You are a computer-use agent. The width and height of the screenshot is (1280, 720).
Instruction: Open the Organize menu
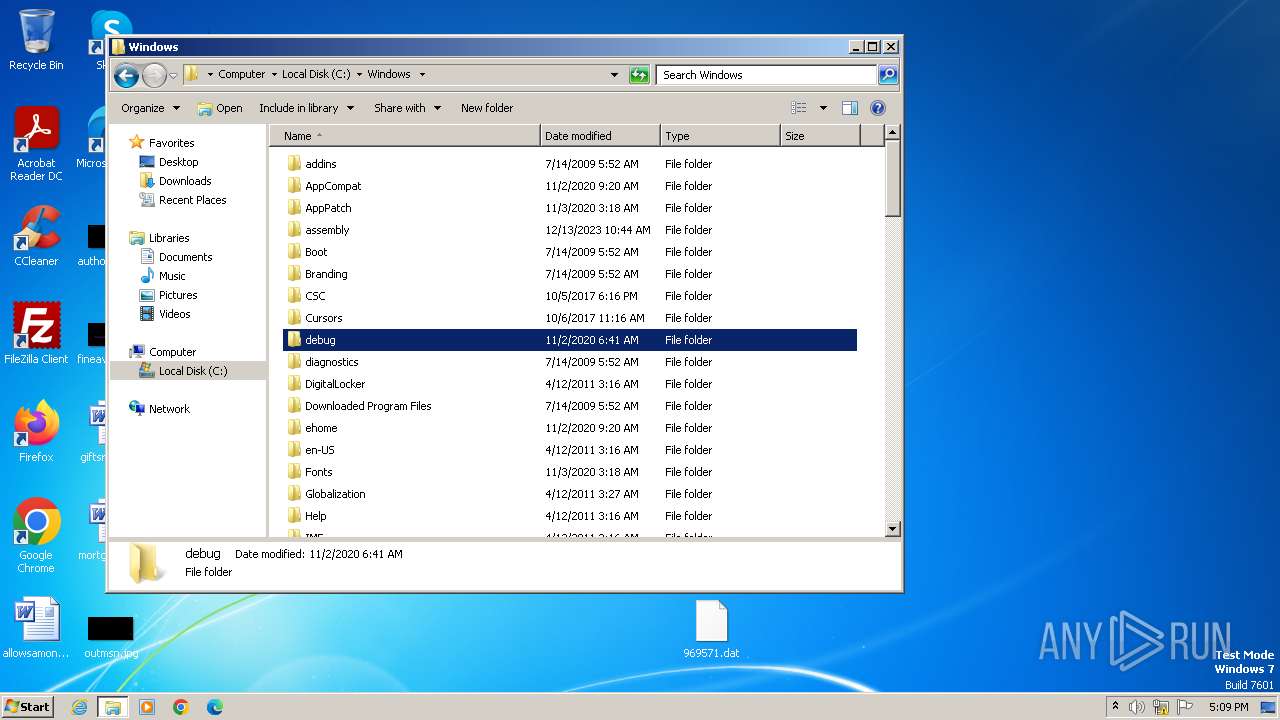click(151, 108)
